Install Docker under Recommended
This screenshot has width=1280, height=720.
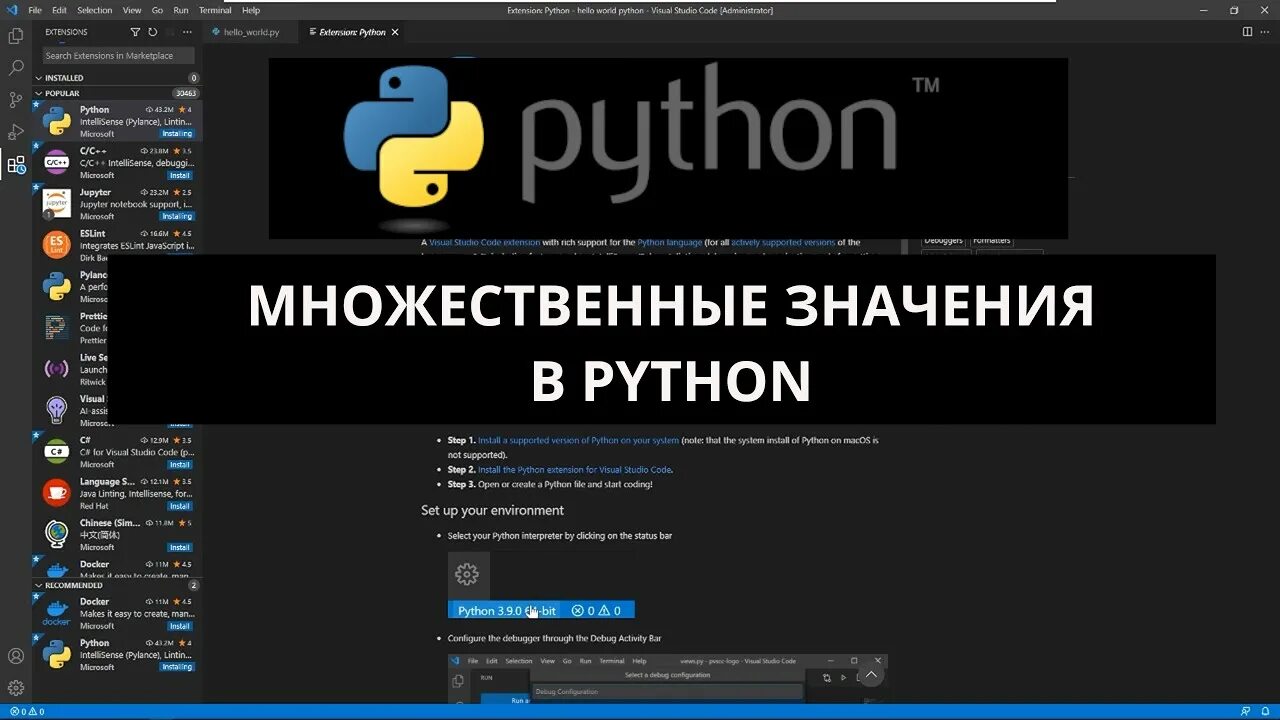tap(180, 626)
